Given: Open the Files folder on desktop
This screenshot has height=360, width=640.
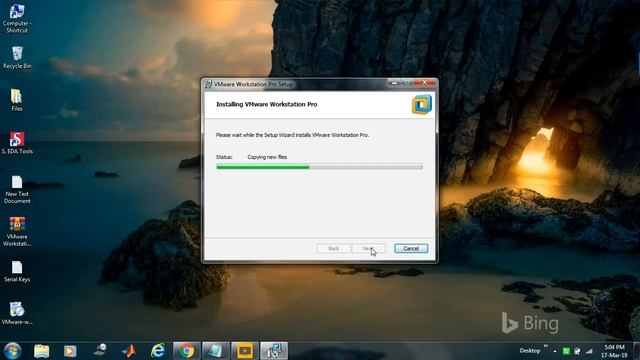Looking at the screenshot, I should coord(17,100).
